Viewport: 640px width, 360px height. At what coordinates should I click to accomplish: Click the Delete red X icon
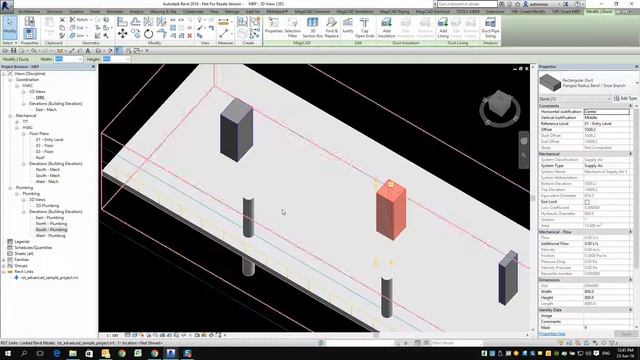[x=189, y=36]
